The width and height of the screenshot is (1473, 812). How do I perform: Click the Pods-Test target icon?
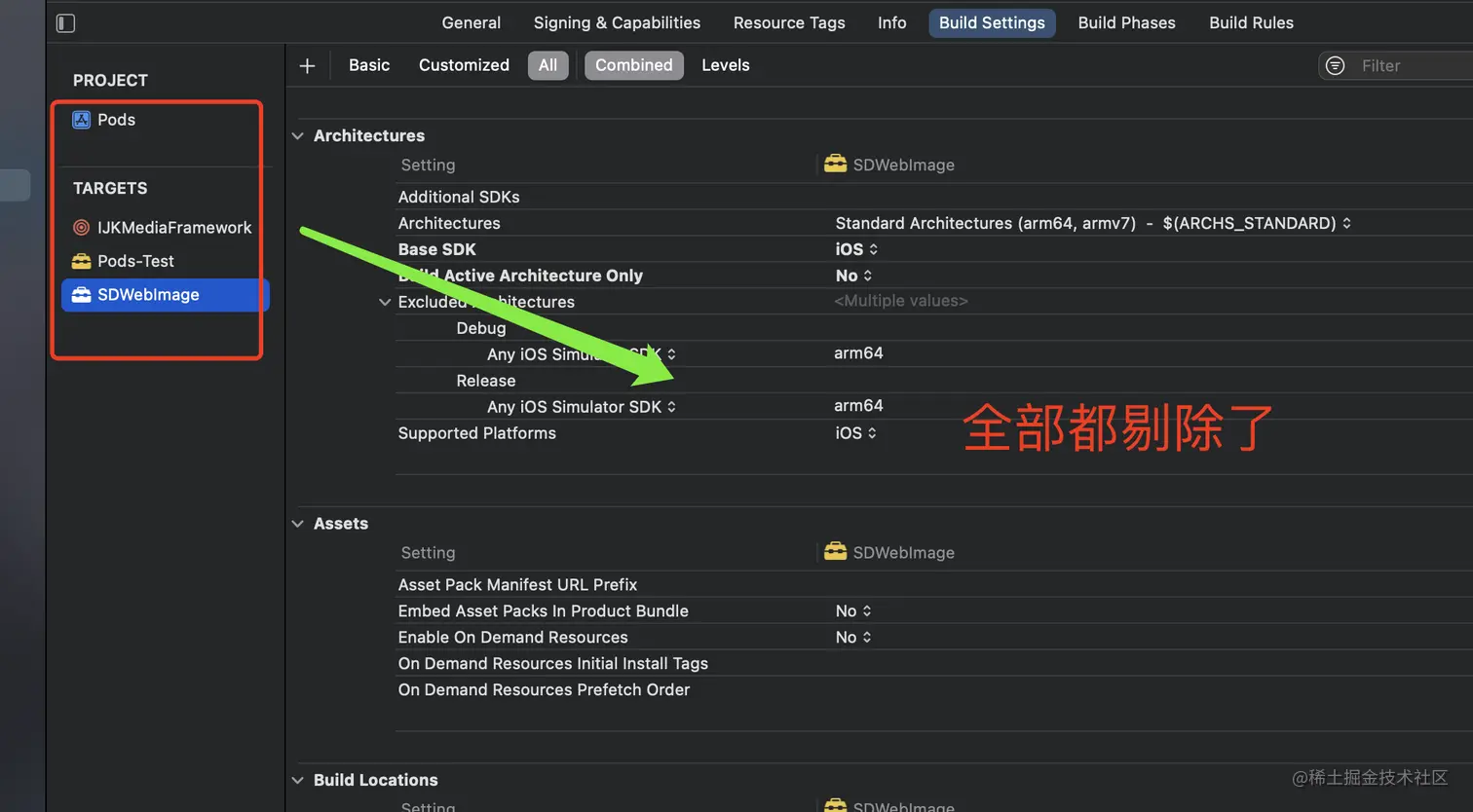click(82, 261)
